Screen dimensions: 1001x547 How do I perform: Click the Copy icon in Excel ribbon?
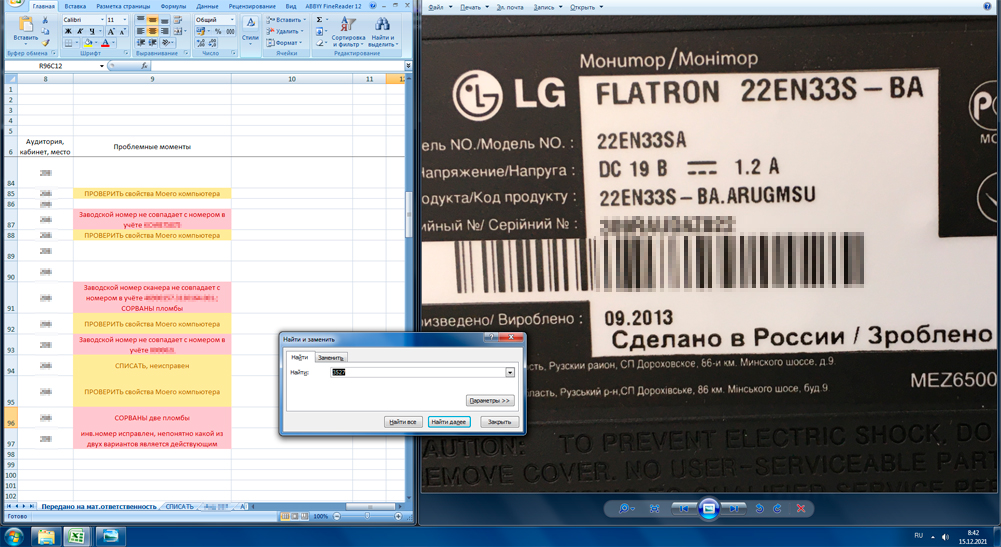point(45,31)
